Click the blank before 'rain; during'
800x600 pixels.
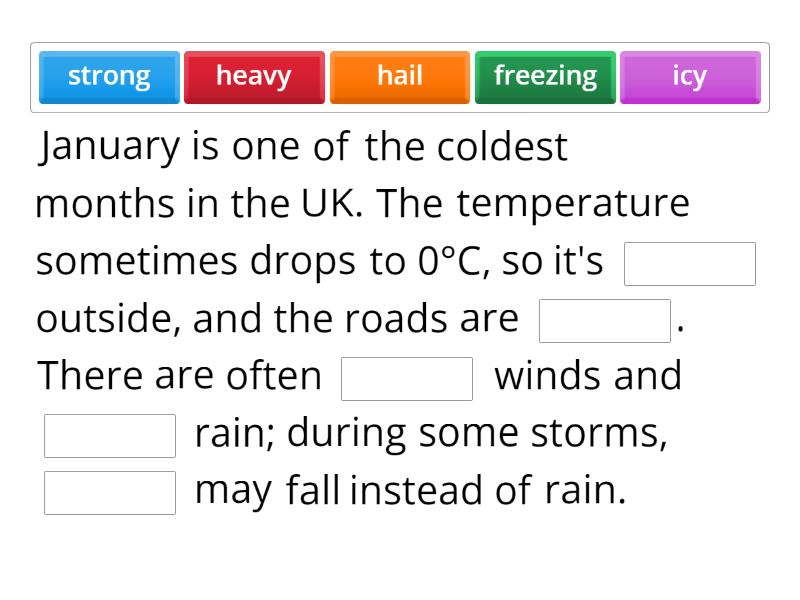(109, 434)
